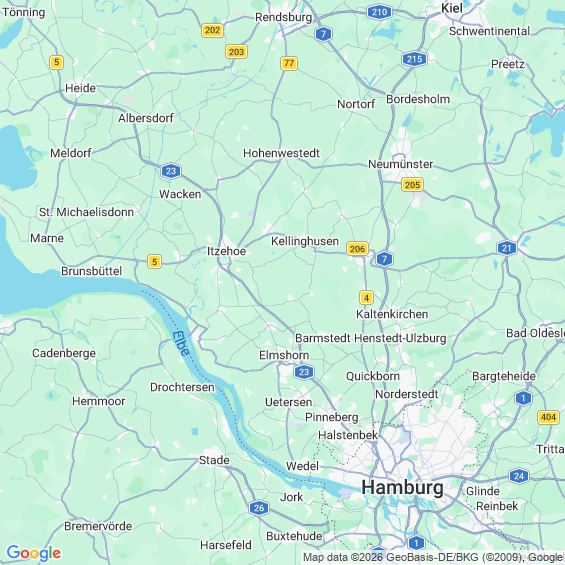
Task: Click the B203 yellow road shield
Action: (x=236, y=52)
